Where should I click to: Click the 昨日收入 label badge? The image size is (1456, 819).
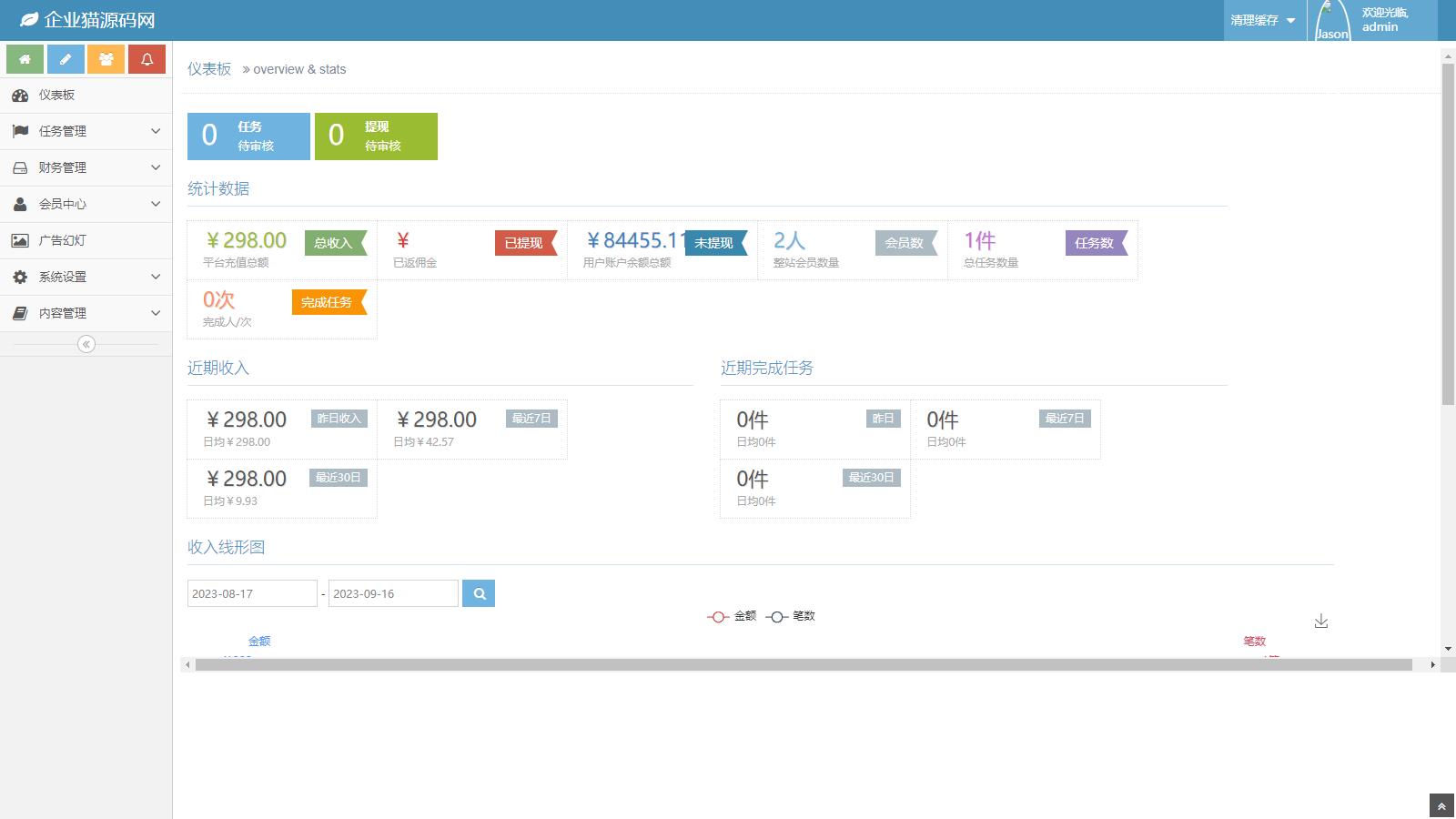[x=339, y=419]
